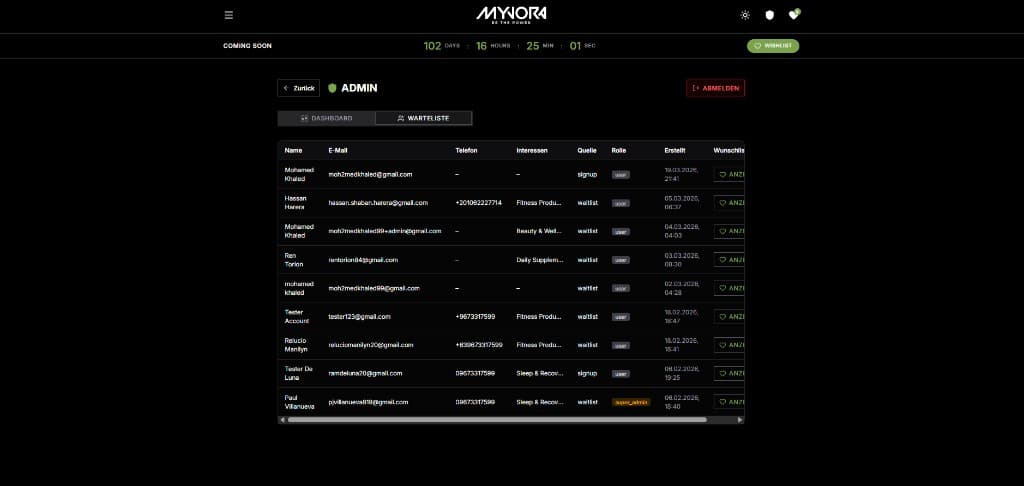Click phone number +9673317599
1024x486 pixels.
[x=475, y=316]
